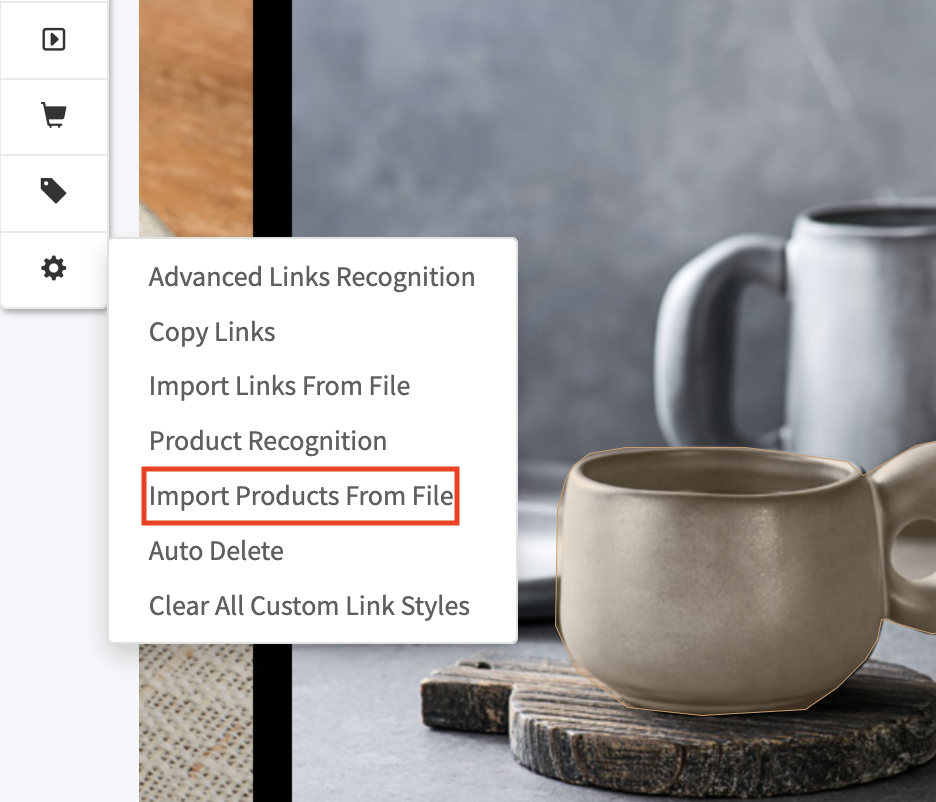Choose Advanced Links Recognition
This screenshot has height=802, width=936.
(312, 277)
